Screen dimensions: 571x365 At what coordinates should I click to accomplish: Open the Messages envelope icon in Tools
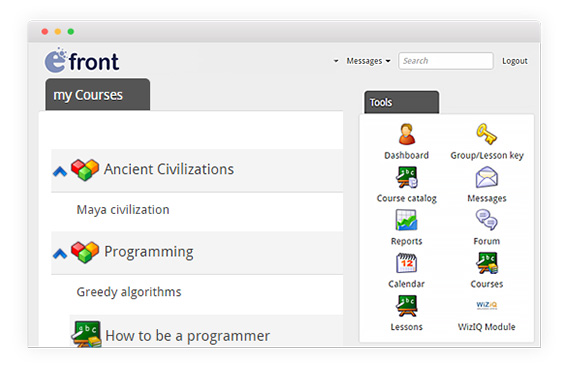(x=487, y=177)
